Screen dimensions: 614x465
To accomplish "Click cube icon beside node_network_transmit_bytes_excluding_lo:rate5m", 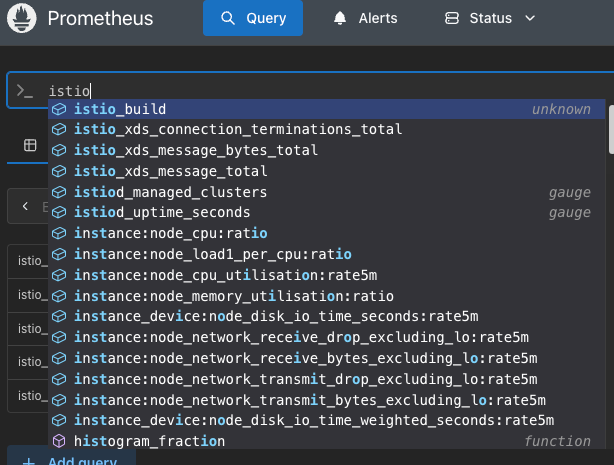I will coord(59,400).
